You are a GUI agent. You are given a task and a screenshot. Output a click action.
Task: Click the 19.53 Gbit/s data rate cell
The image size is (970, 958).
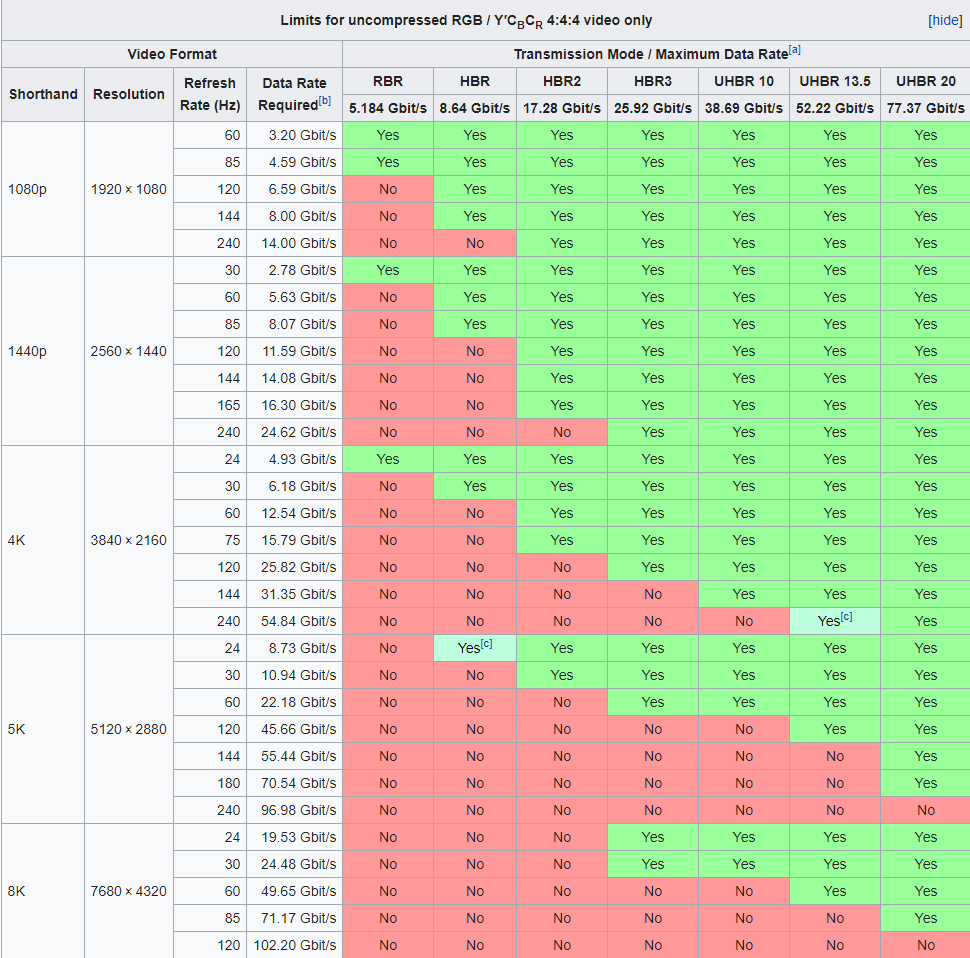[294, 837]
